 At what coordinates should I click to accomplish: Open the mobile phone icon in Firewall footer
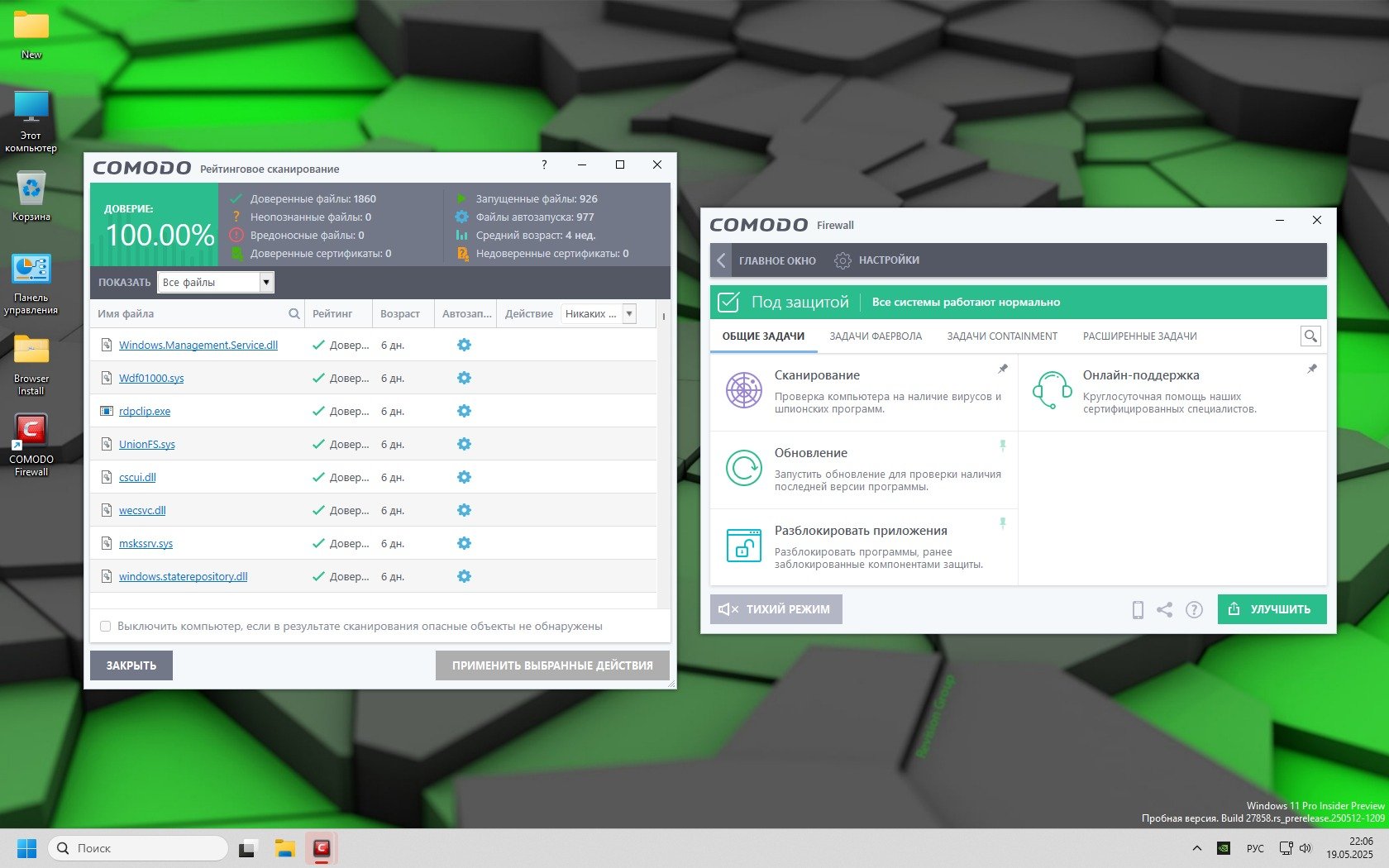(x=1138, y=610)
